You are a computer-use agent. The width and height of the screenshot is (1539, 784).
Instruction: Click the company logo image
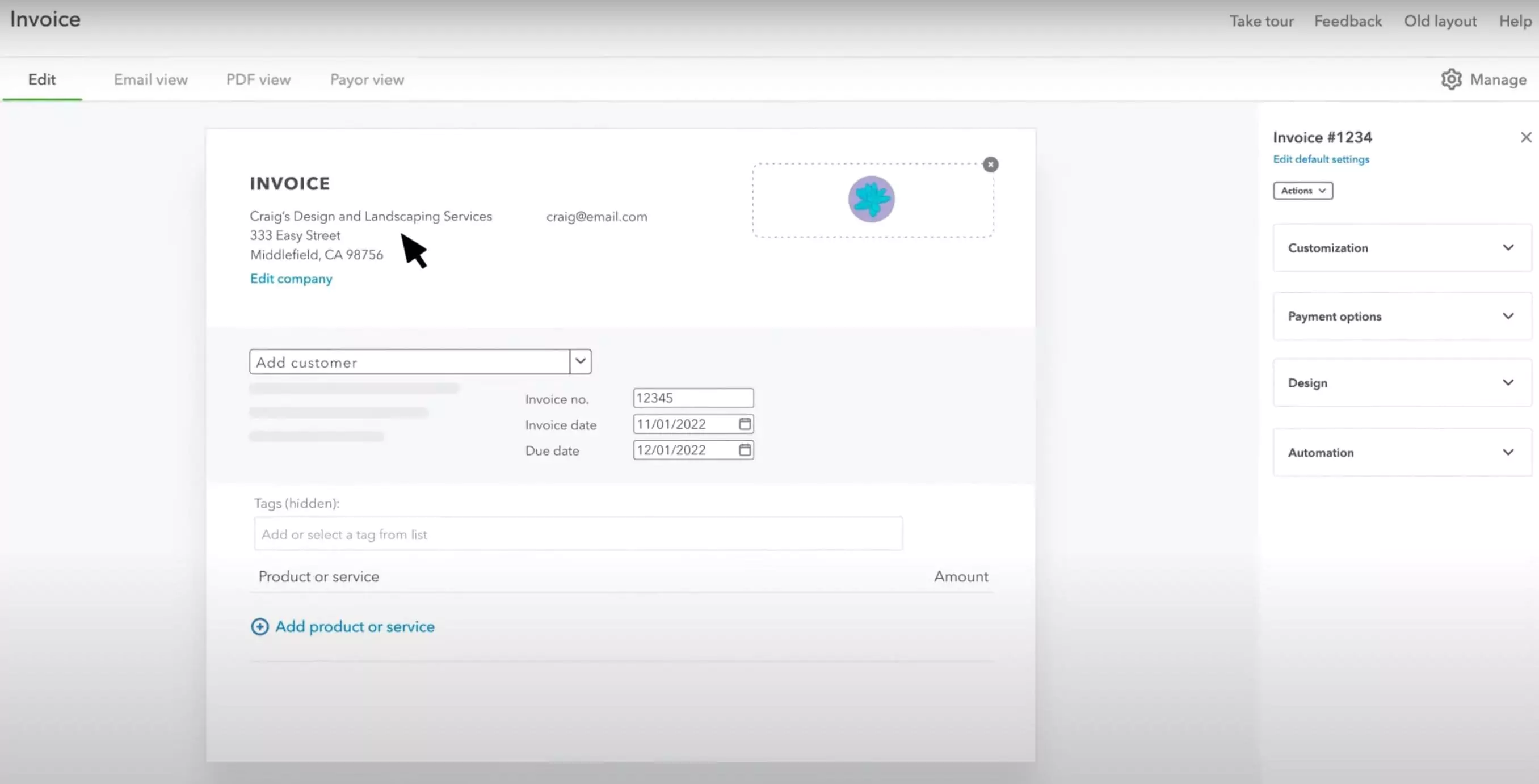[x=871, y=200]
